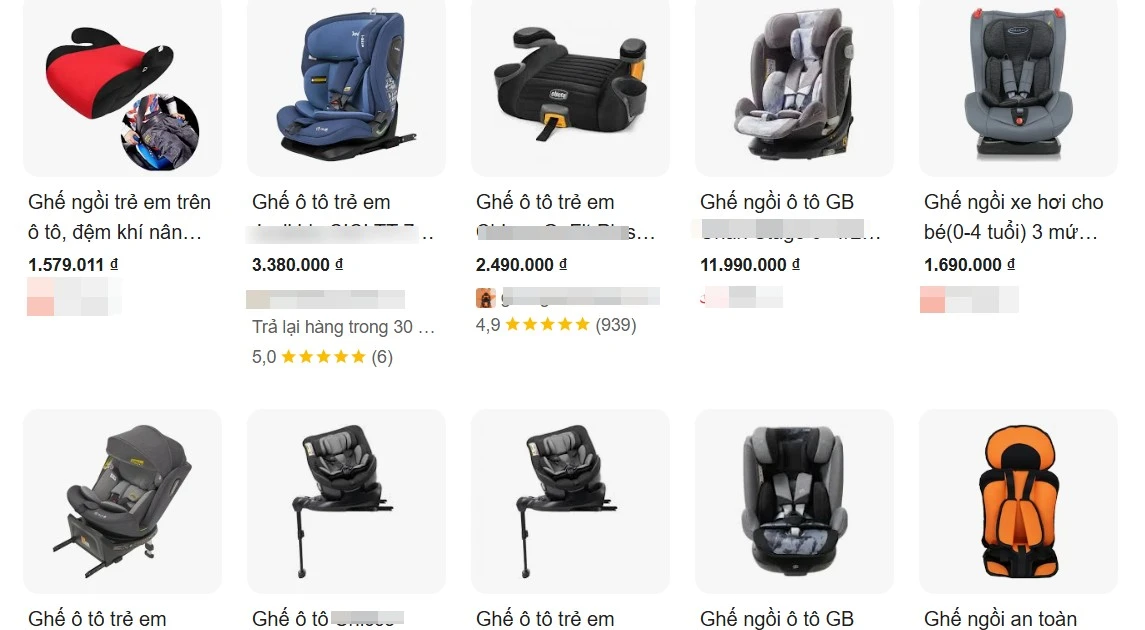Click 'Trả lại hàng trong 30' return policy text

pyautogui.click(x=343, y=327)
